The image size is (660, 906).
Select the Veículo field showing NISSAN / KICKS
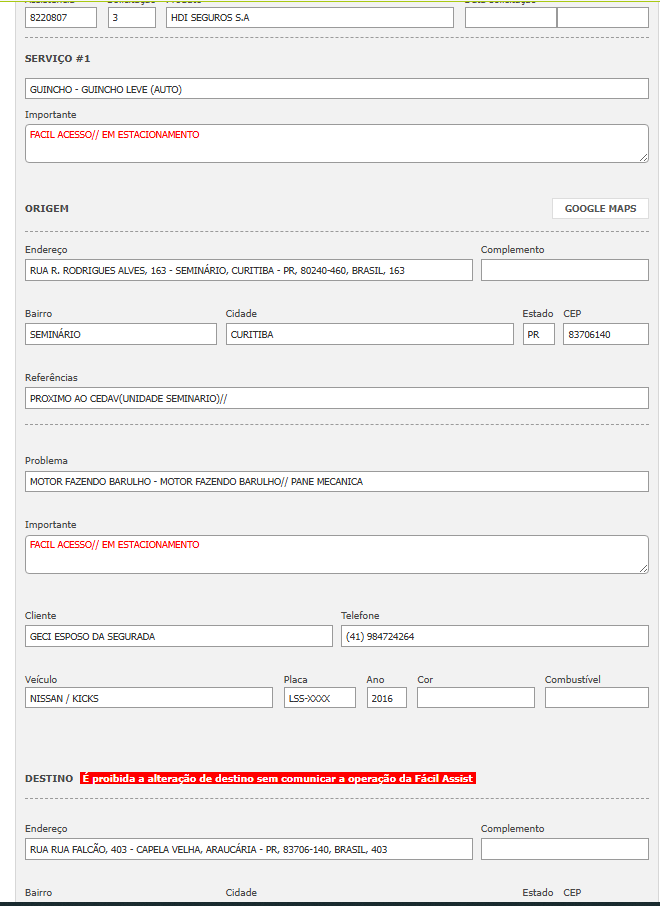148,698
